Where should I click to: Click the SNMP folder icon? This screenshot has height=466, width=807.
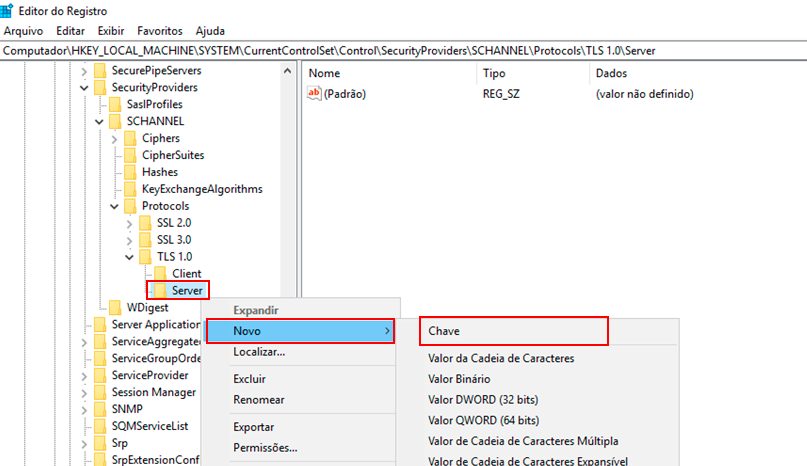click(x=100, y=409)
